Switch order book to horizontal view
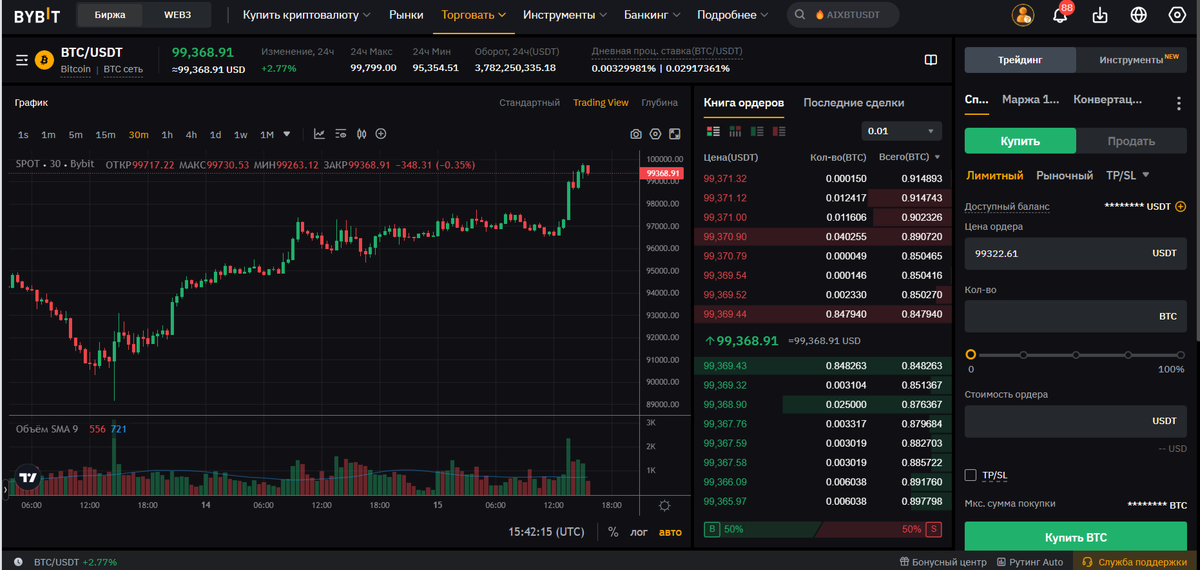The image size is (1200, 570). pos(735,131)
